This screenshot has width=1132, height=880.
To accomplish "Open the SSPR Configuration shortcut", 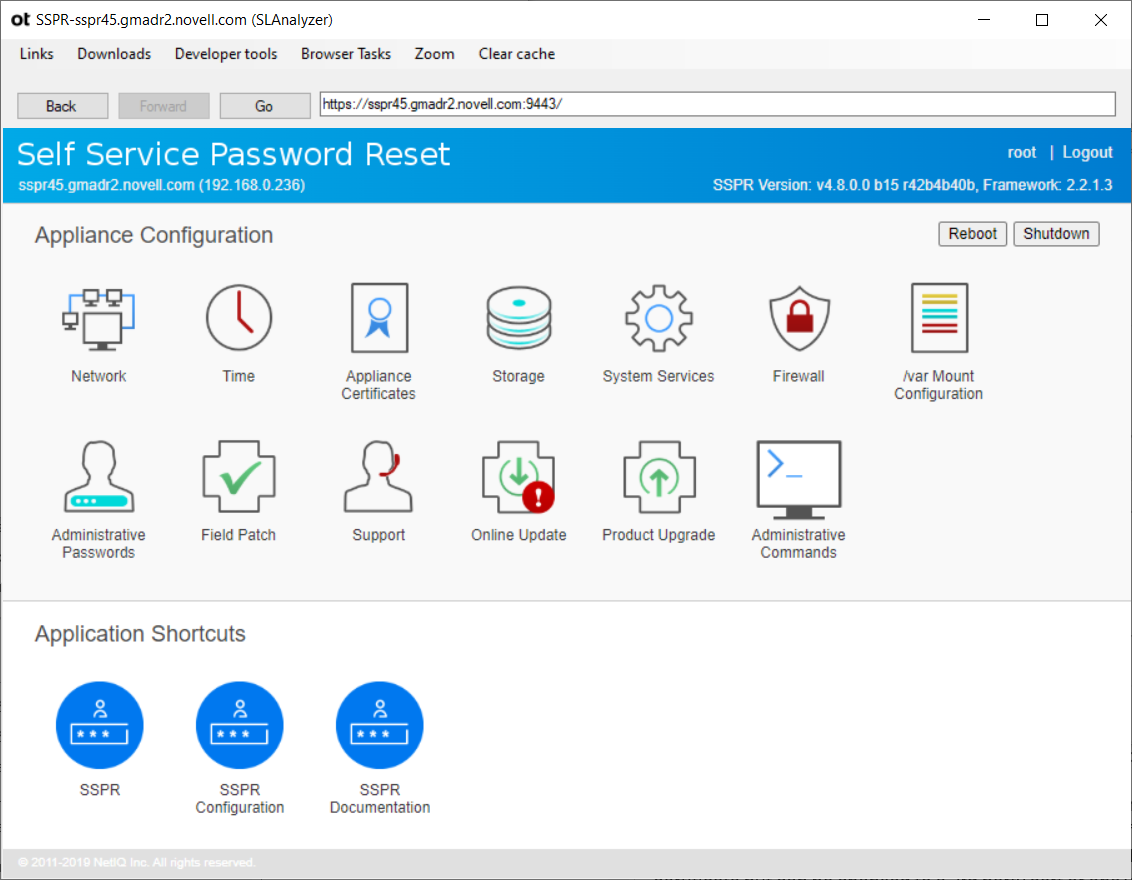I will tap(239, 725).
